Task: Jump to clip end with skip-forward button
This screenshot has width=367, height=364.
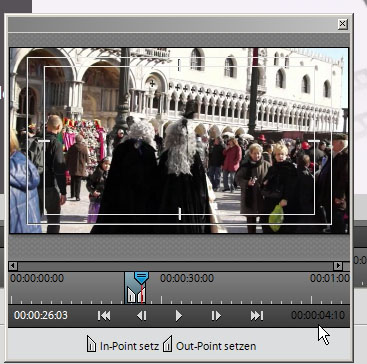Action: click(257, 315)
